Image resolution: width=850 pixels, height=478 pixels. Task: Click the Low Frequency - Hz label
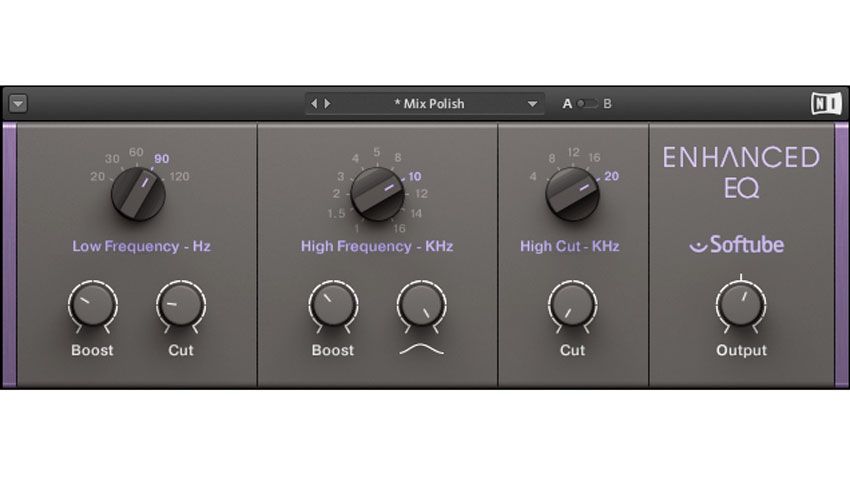(x=141, y=247)
